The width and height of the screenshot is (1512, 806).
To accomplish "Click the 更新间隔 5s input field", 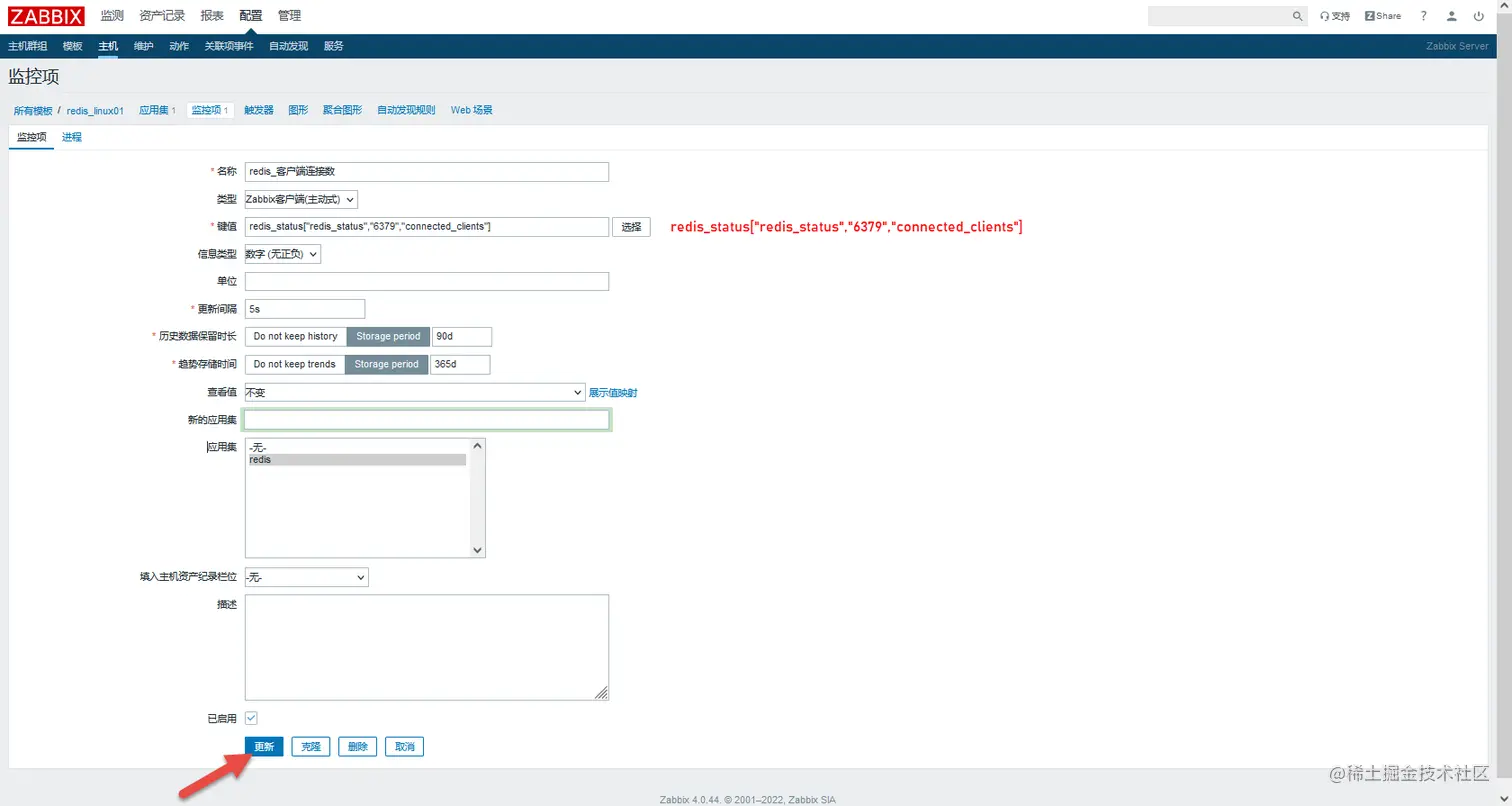I will pos(305,309).
